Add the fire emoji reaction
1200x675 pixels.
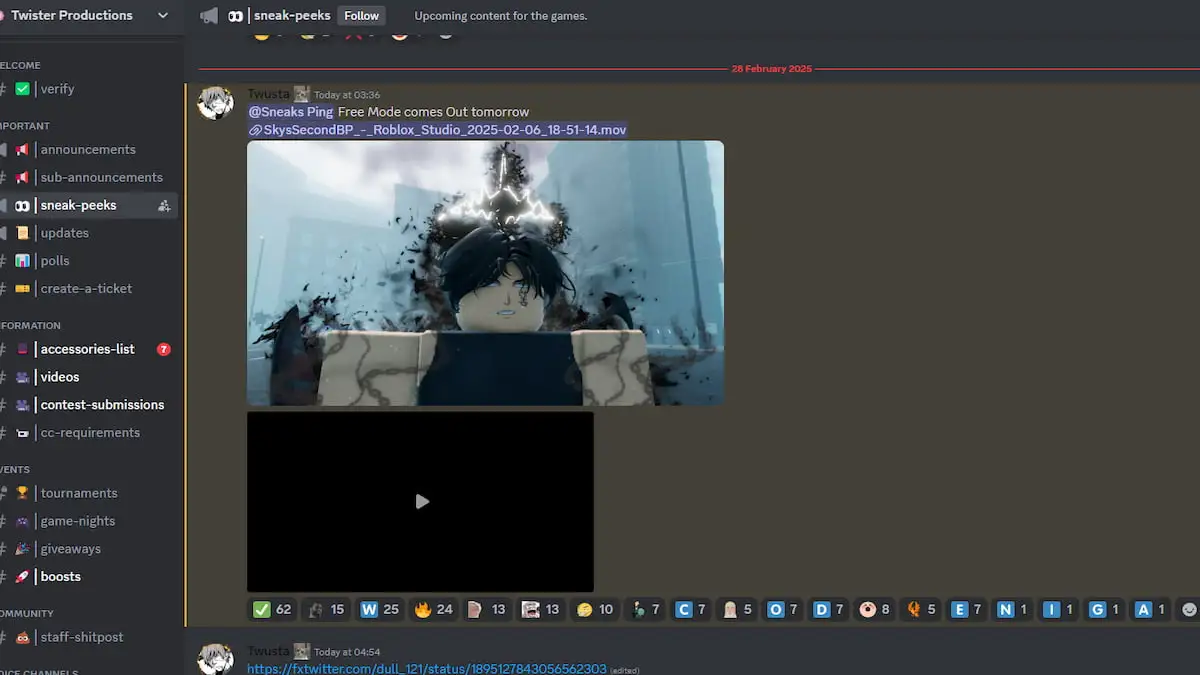433,608
